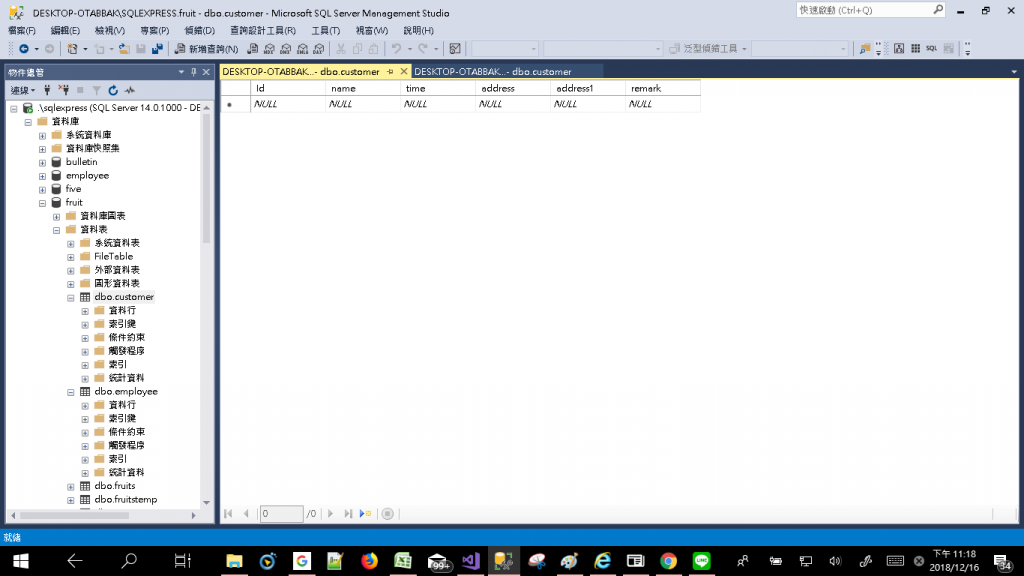Click the Id column header
Viewport: 1024px width, 576px height.
coord(287,88)
